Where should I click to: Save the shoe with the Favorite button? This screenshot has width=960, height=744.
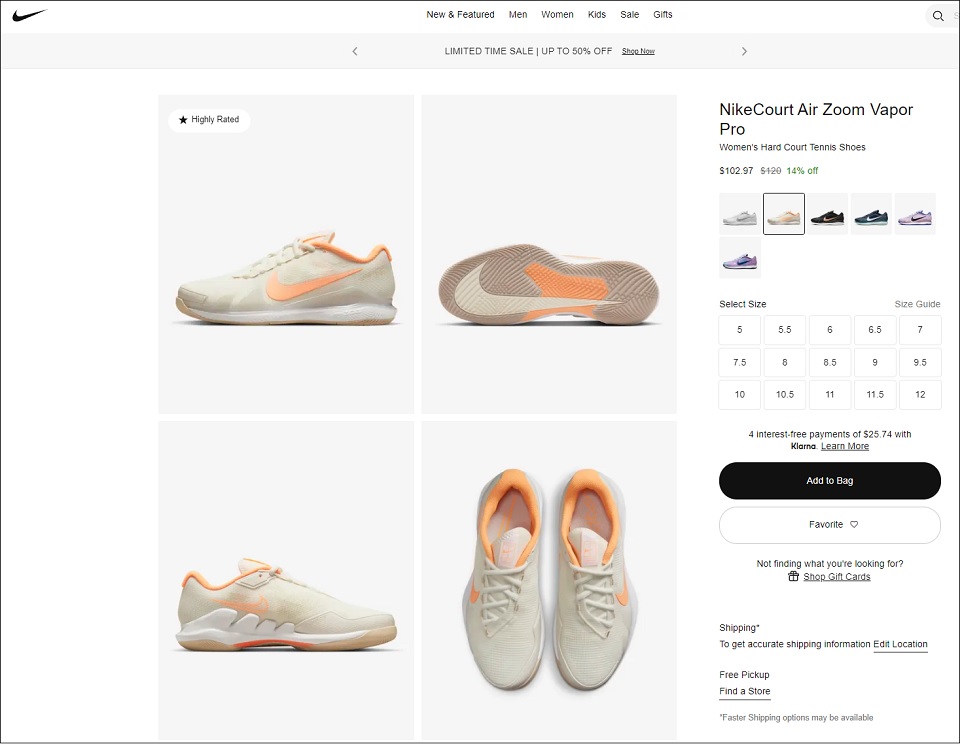click(x=830, y=525)
